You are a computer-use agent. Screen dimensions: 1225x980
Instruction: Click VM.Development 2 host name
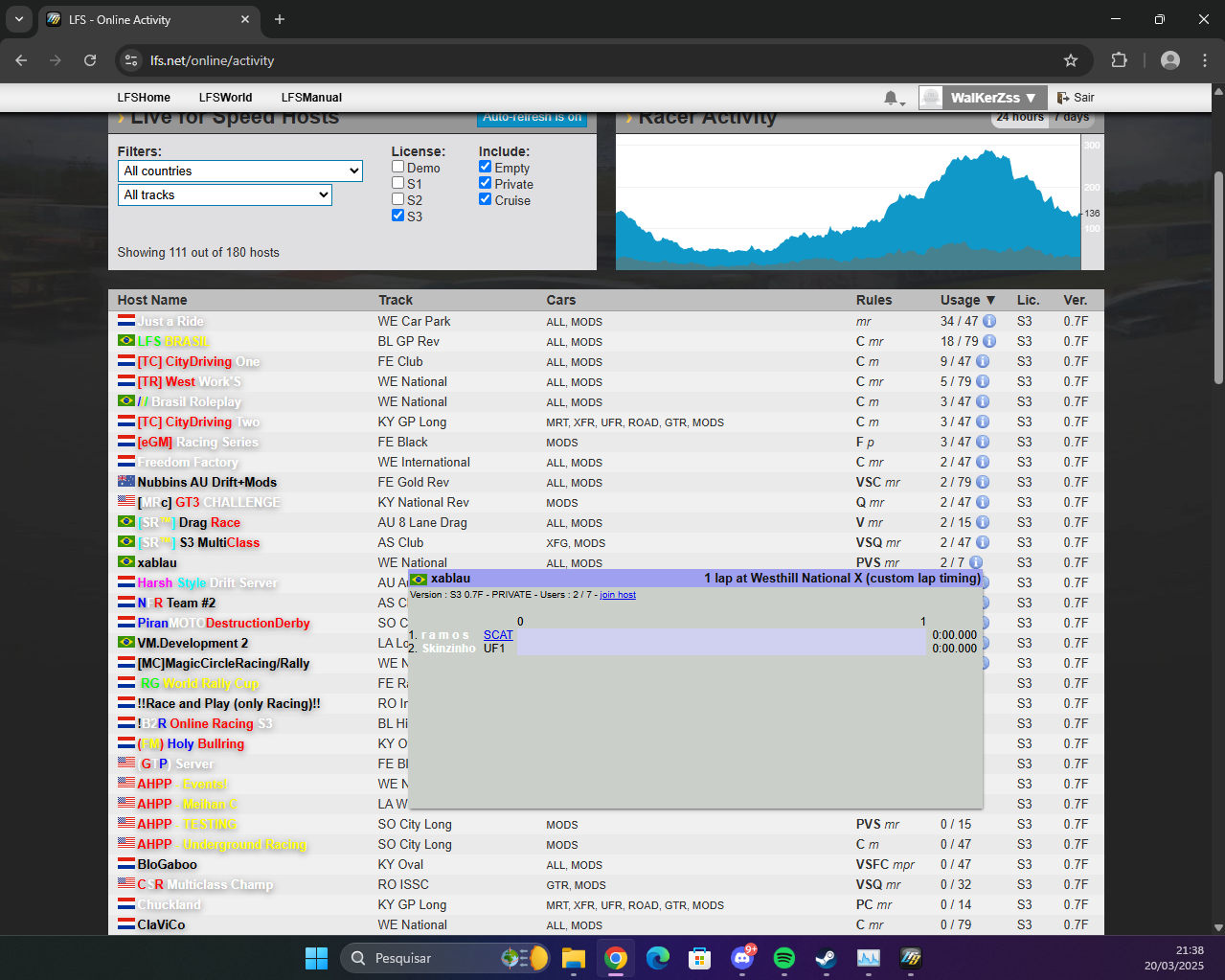[193, 644]
